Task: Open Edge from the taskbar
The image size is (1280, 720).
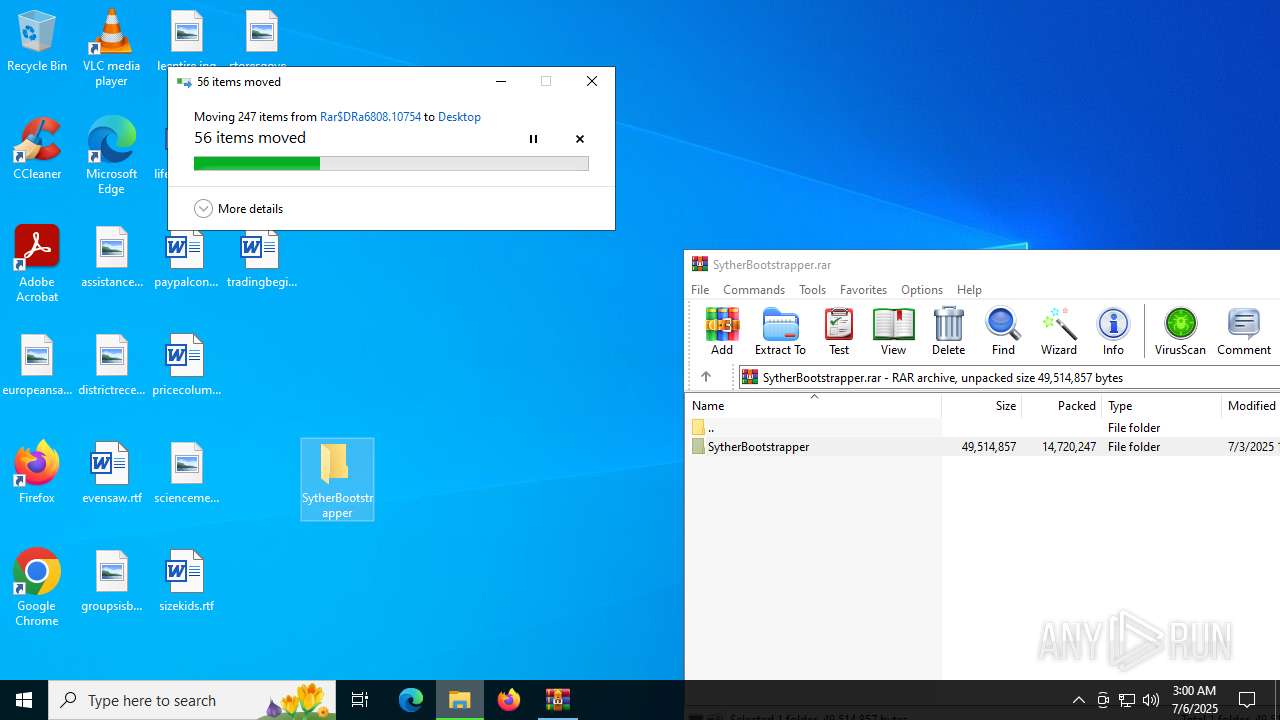Action: pos(411,700)
